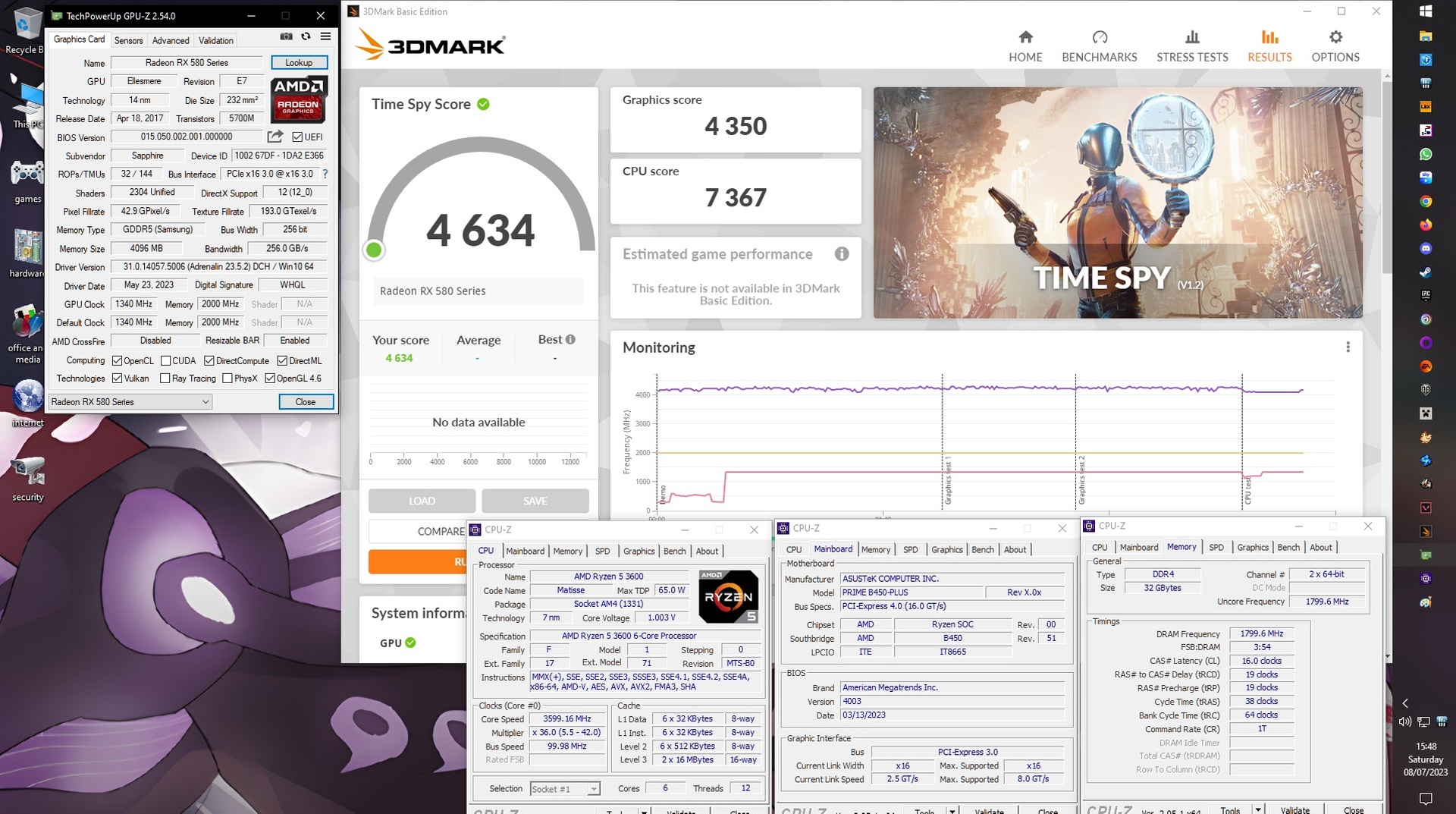
Task: Click the Time Spy score gauge green marker
Action: [x=374, y=250]
